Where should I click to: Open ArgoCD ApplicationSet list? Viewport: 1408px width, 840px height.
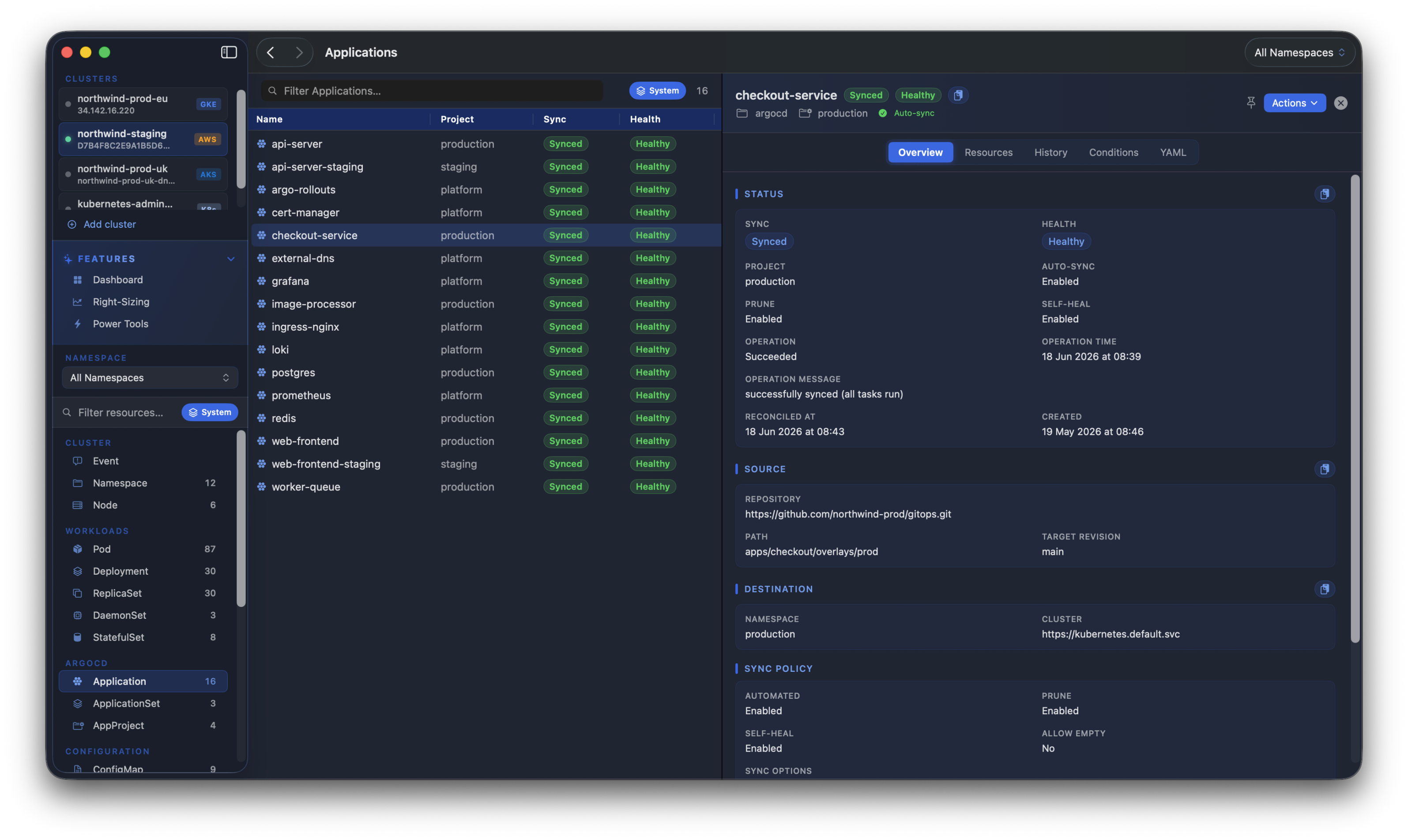143,704
